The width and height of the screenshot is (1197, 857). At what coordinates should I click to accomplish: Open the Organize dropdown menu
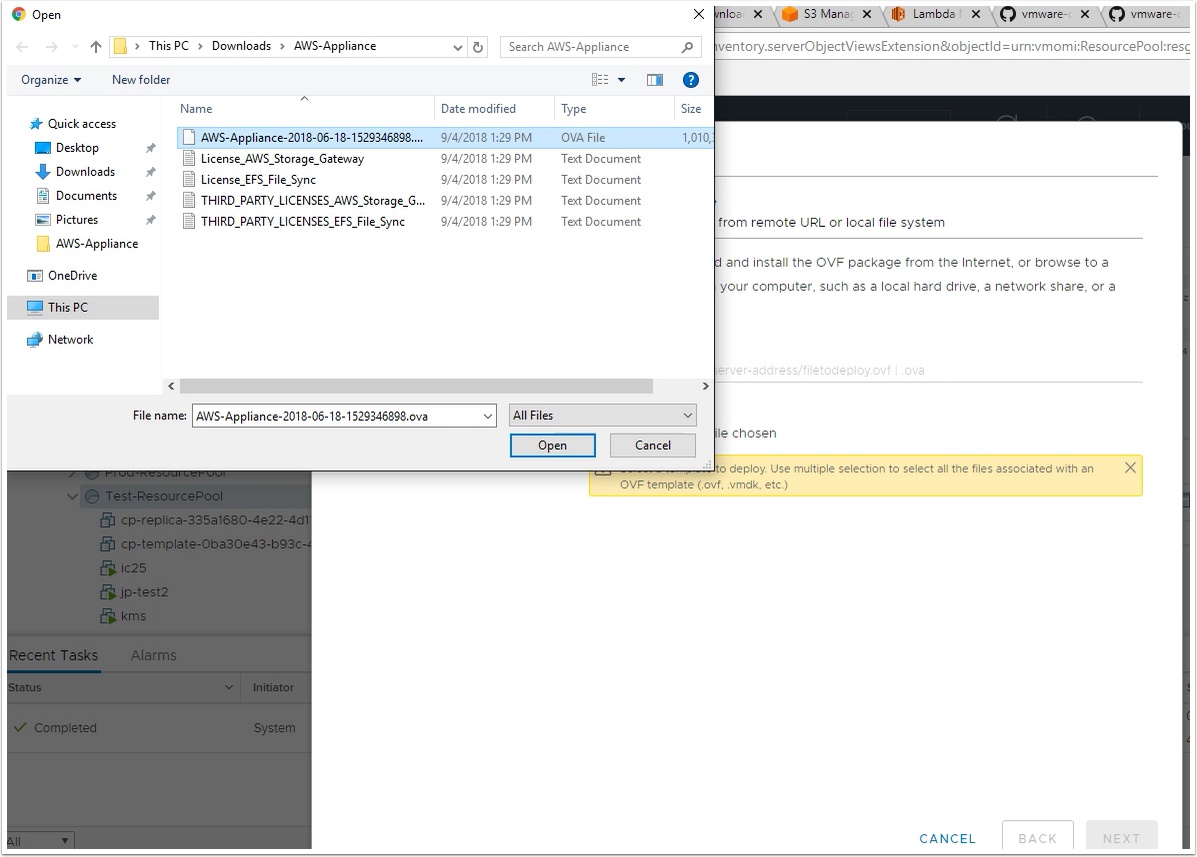pyautogui.click(x=51, y=79)
